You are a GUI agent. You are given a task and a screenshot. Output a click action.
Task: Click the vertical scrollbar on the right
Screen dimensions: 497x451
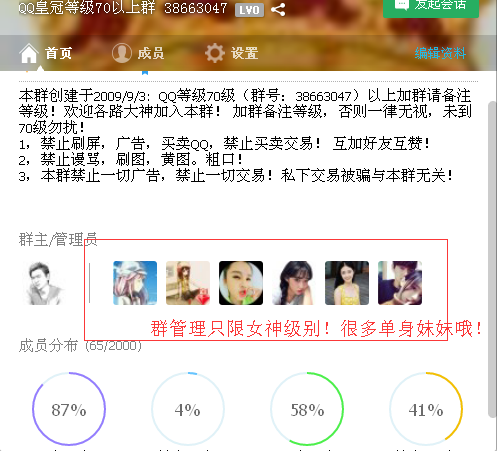point(492,259)
